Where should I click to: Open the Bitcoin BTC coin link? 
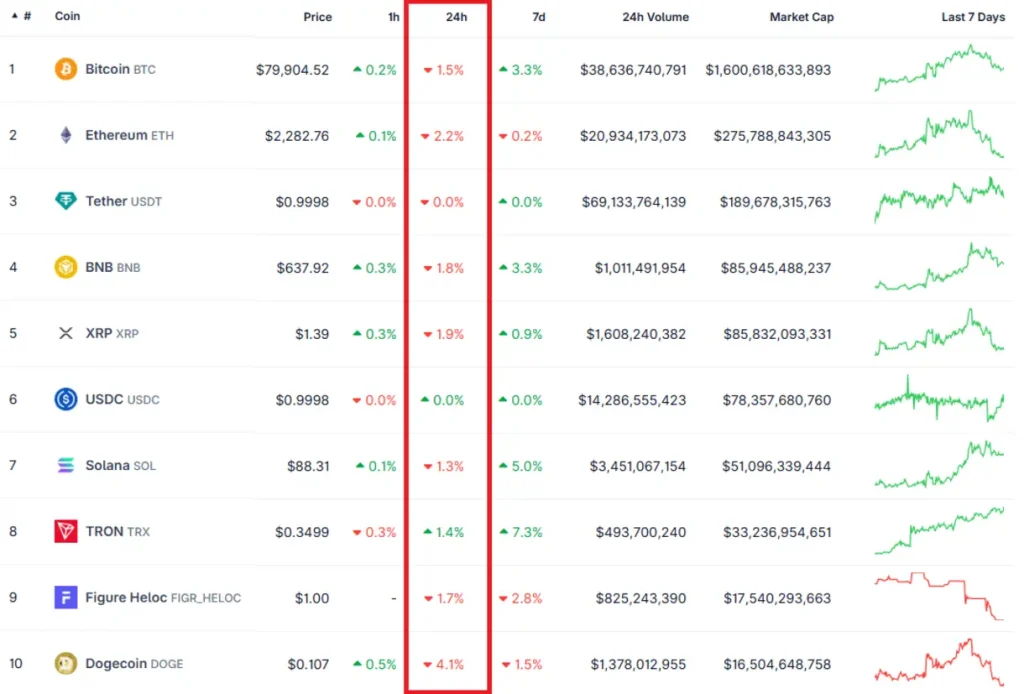pos(120,69)
